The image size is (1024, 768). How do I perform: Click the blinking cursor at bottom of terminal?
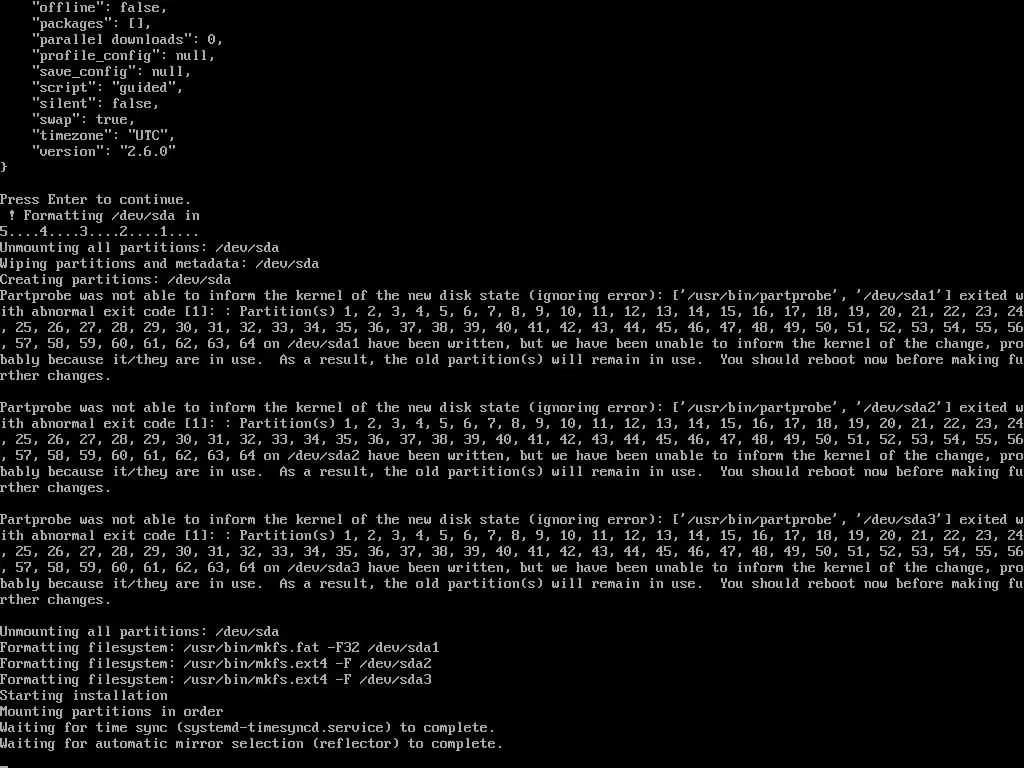pyautogui.click(x=4, y=764)
